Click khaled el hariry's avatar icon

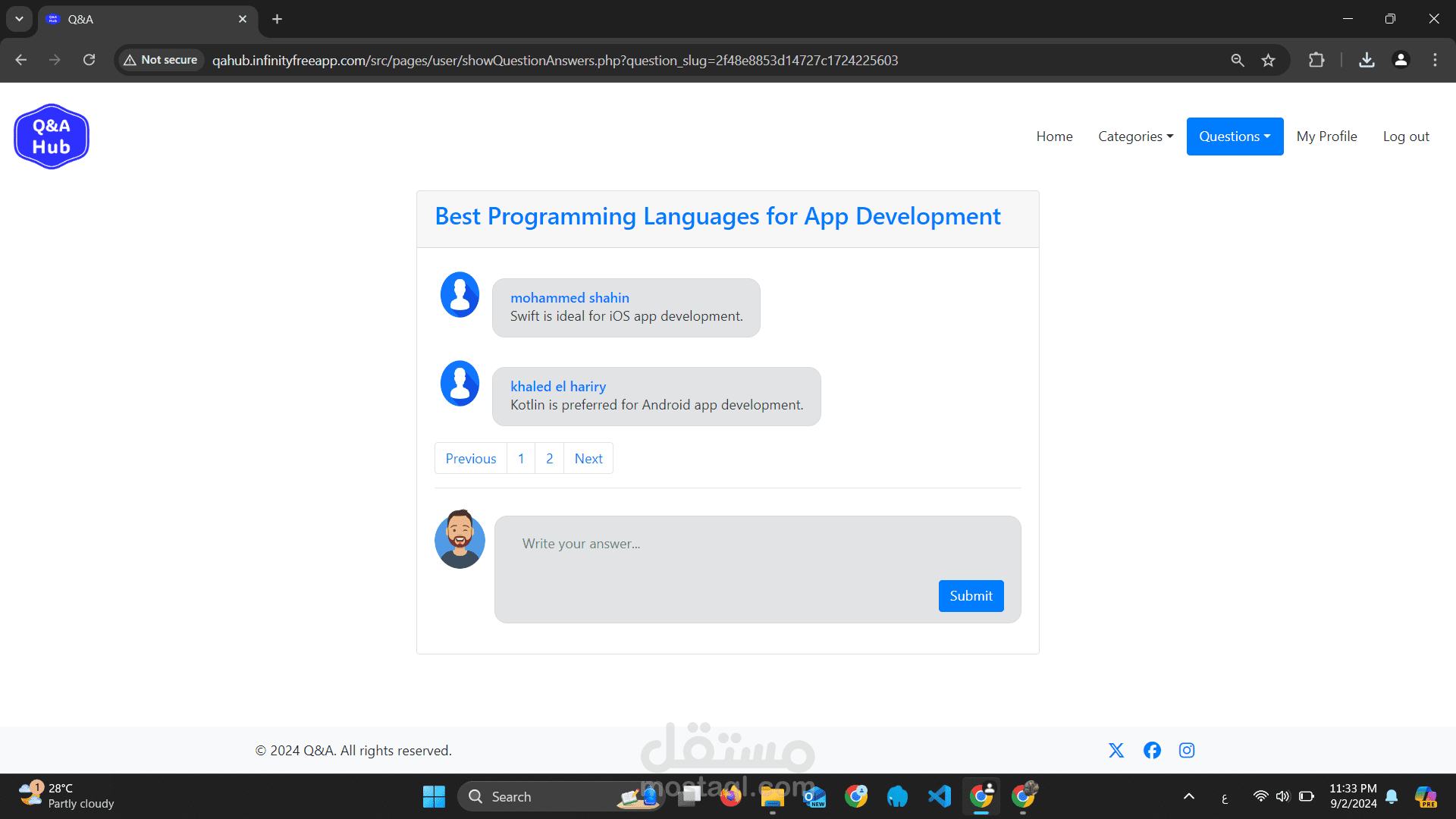[x=460, y=383]
